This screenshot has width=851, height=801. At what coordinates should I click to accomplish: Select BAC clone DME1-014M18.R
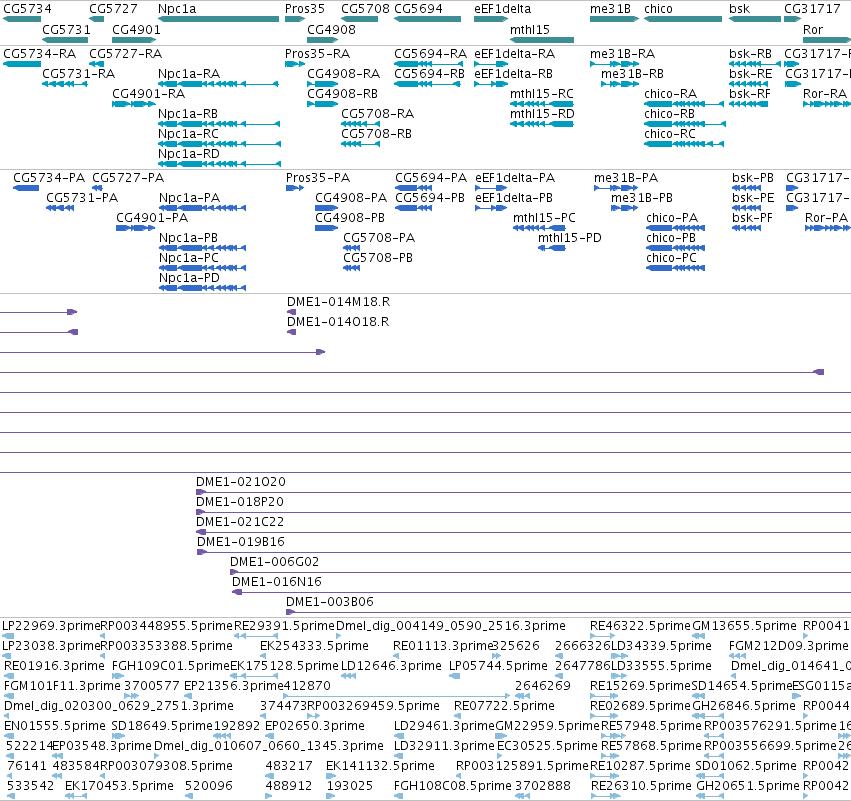(x=339, y=302)
